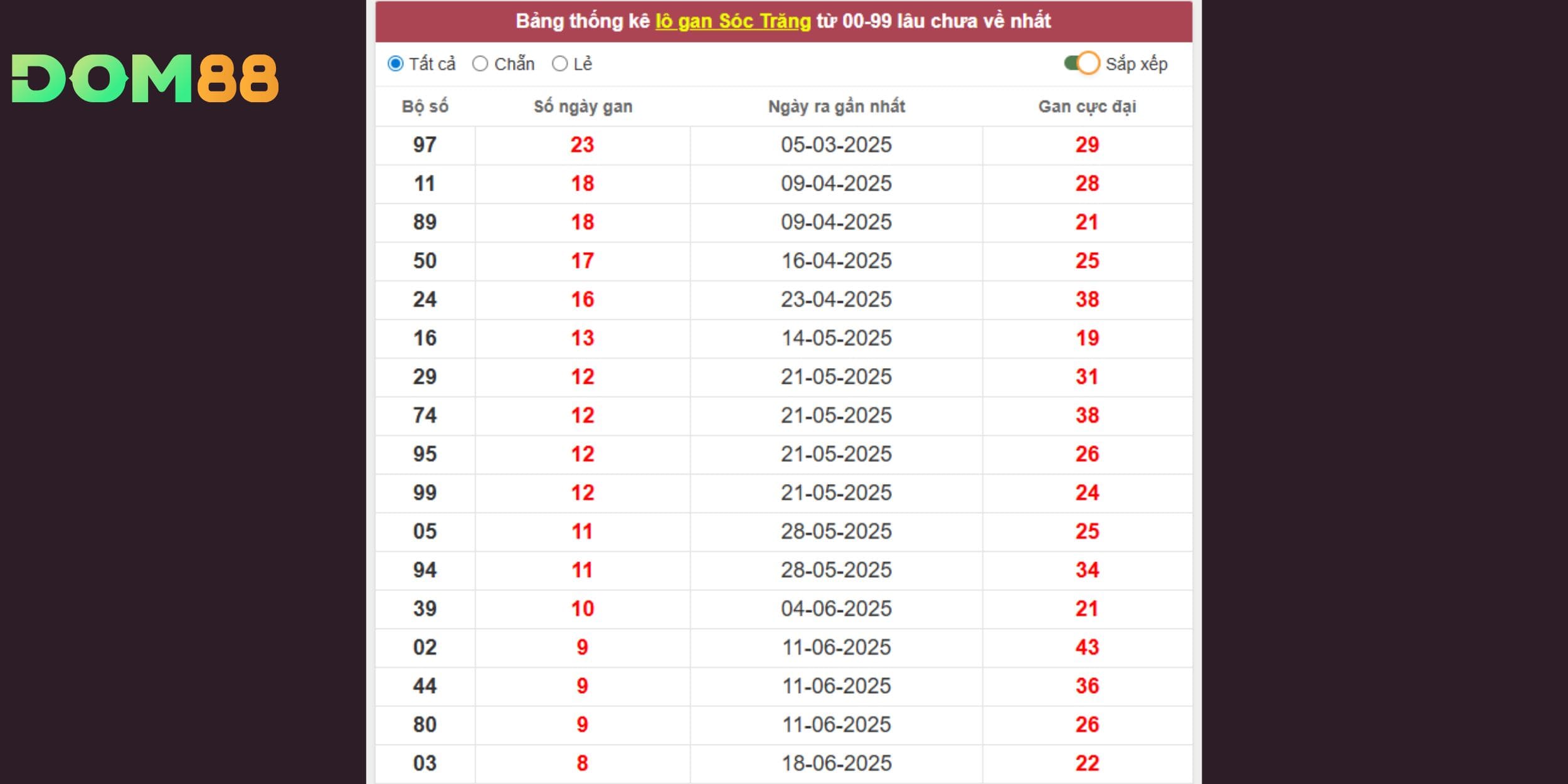Screen dimensions: 1568x784
Task: Click the DOM88 logo
Action: pyautogui.click(x=145, y=78)
